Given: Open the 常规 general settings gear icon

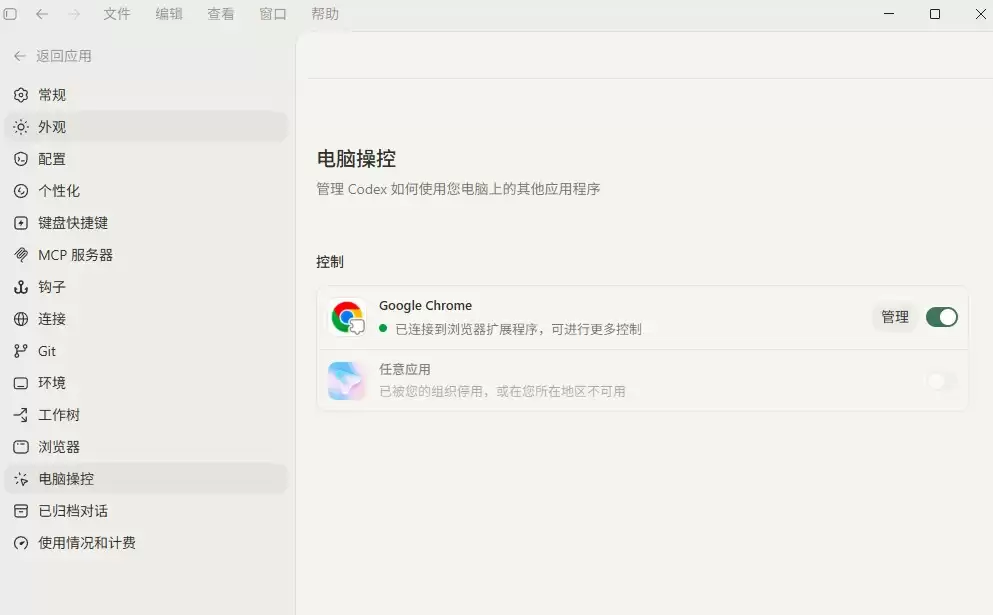Looking at the screenshot, I should [21, 95].
